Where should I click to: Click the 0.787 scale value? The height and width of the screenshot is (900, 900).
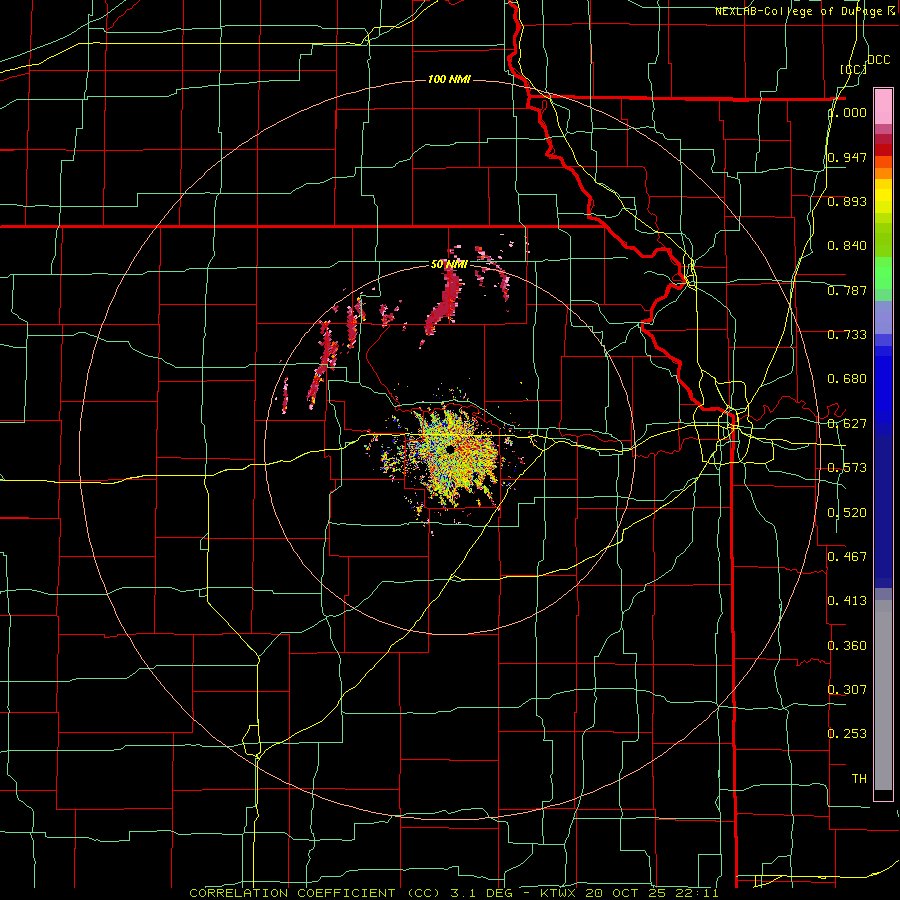847,290
